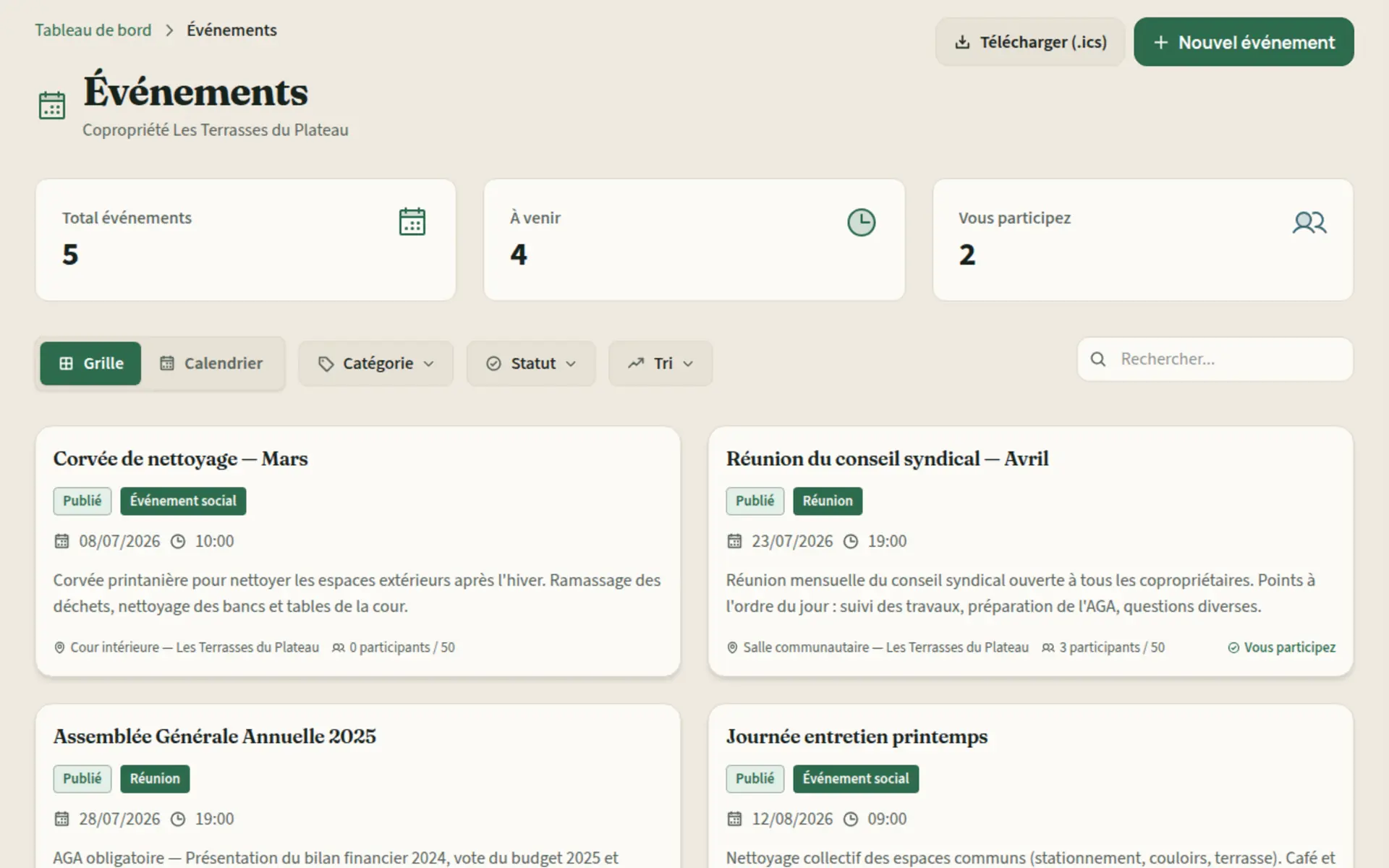Image resolution: width=1389 pixels, height=868 pixels.
Task: Switch to Grille view
Action: coord(90,363)
